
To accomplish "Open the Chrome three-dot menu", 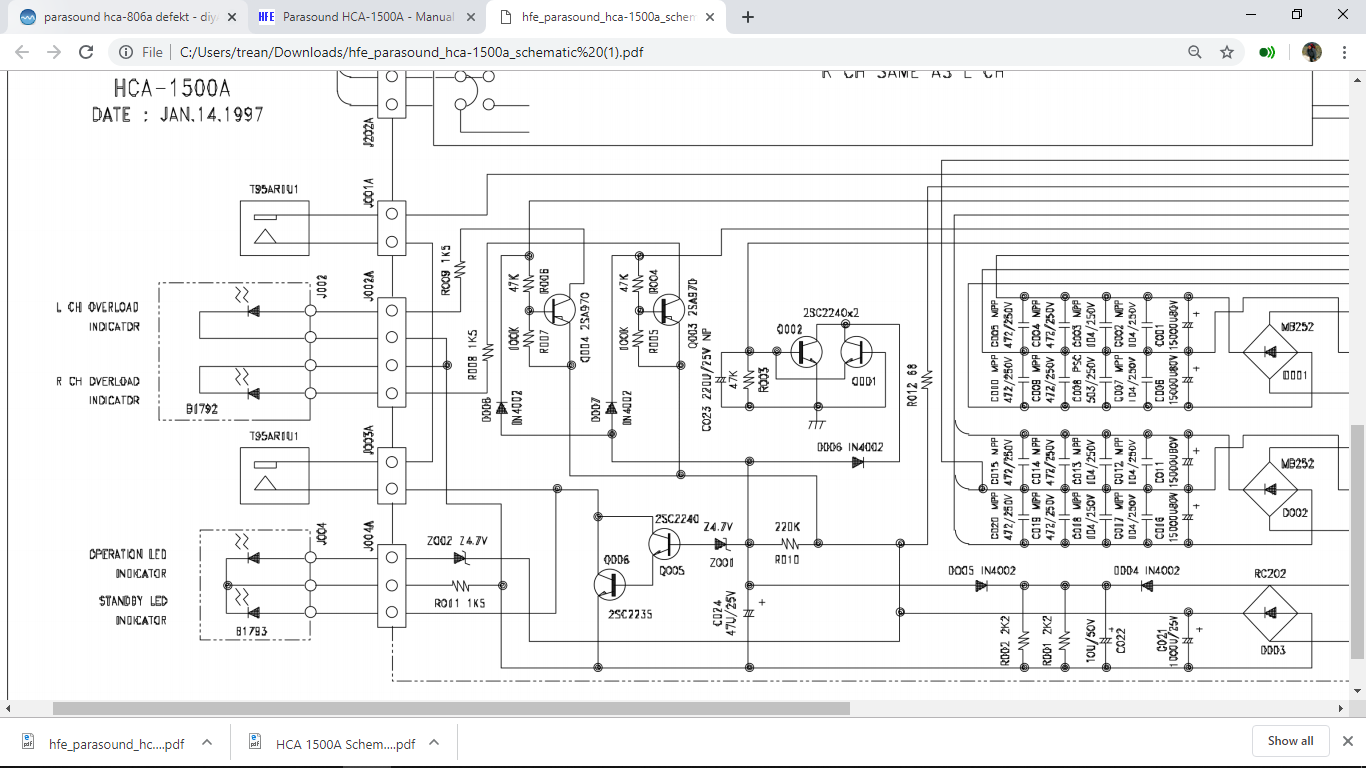I will pyautogui.click(x=1344, y=52).
